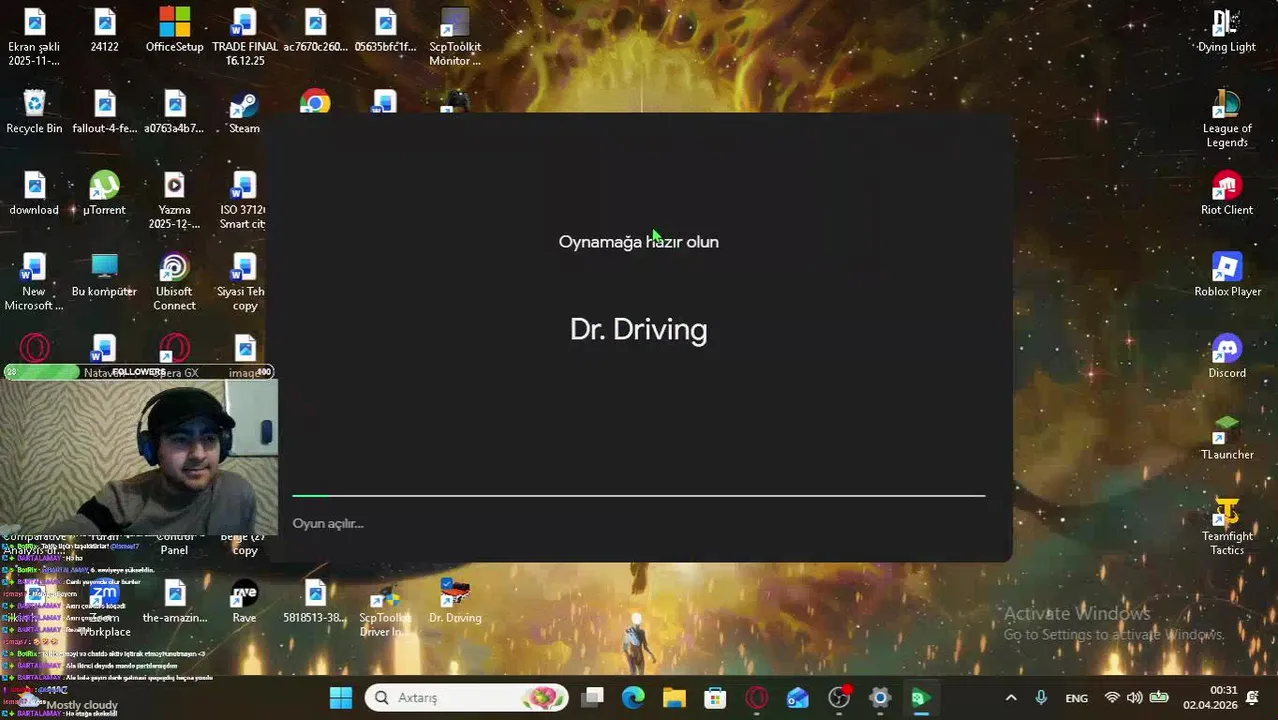Select the Steam desktop icon

point(244,113)
